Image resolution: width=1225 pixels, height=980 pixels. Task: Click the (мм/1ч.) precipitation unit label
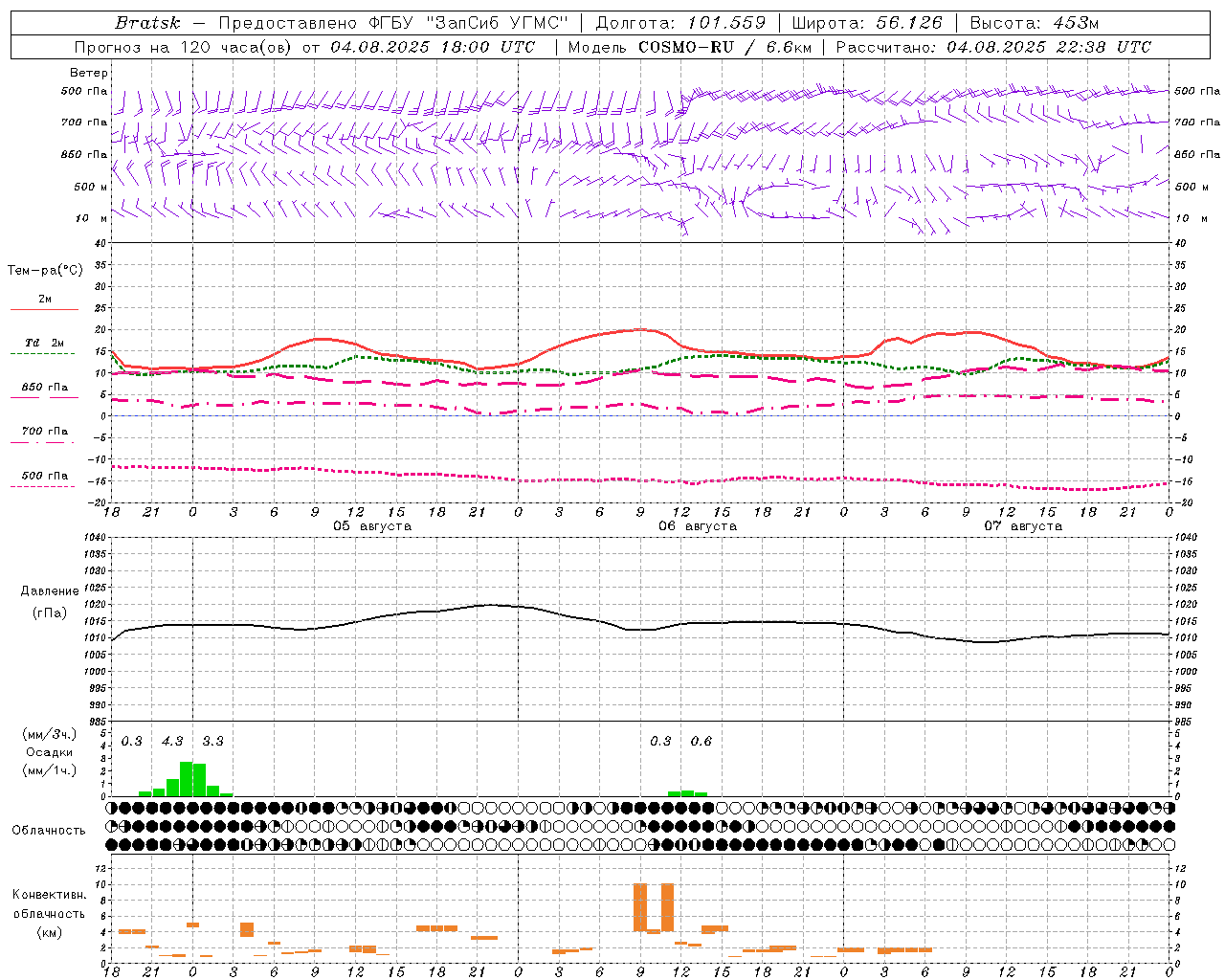coord(49,770)
